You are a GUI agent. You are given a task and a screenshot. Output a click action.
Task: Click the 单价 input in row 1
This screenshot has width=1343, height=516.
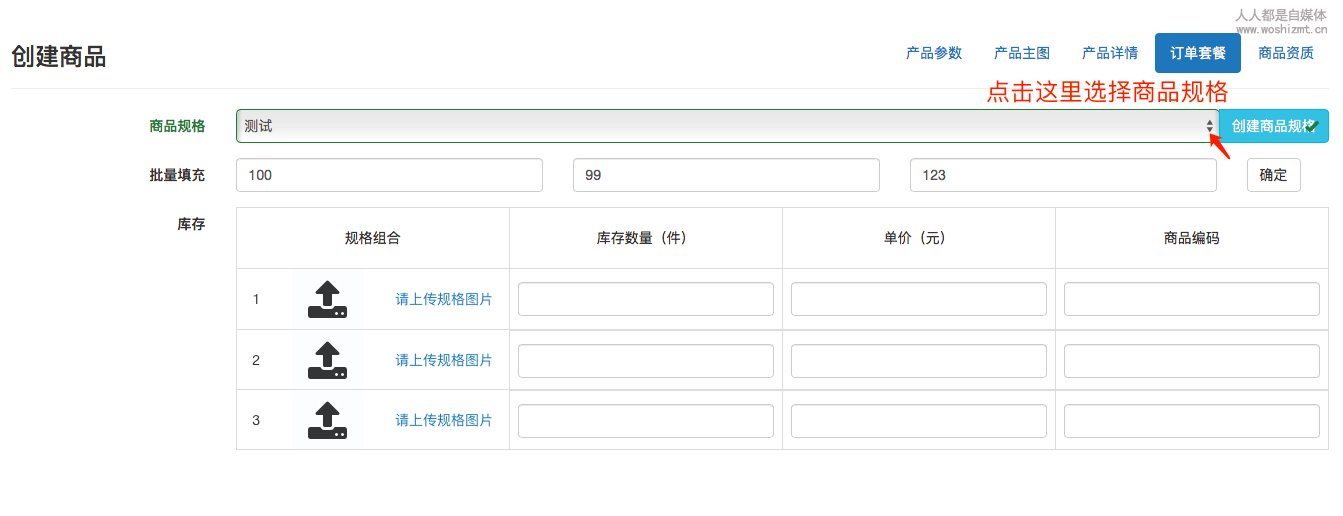(x=919, y=299)
